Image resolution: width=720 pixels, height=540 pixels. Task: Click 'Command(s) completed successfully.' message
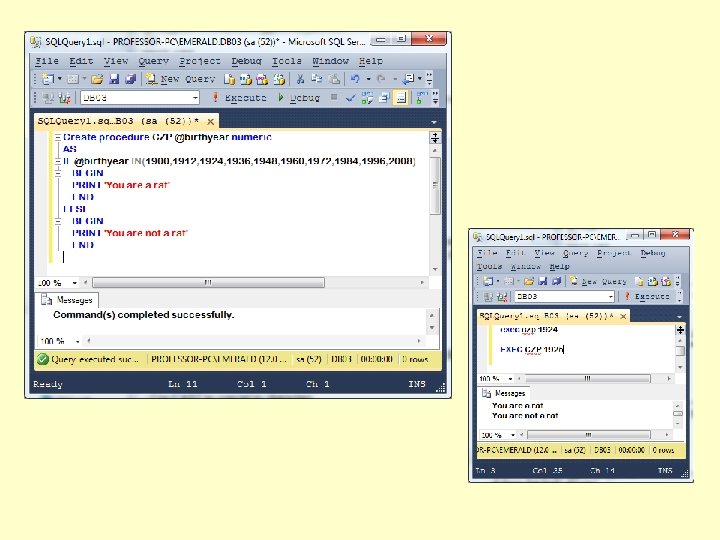pyautogui.click(x=144, y=315)
